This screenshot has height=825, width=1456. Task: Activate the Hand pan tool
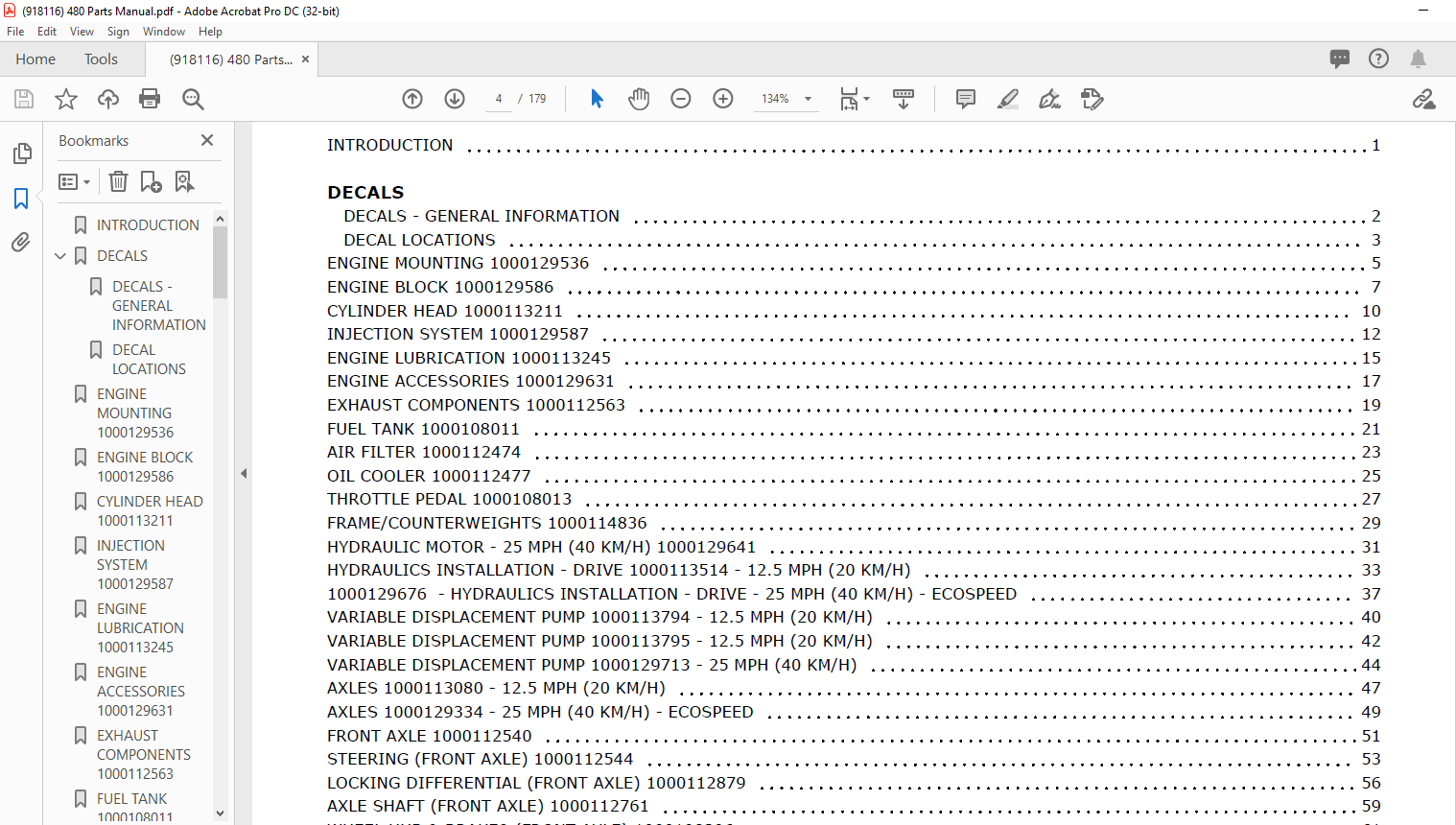(639, 99)
